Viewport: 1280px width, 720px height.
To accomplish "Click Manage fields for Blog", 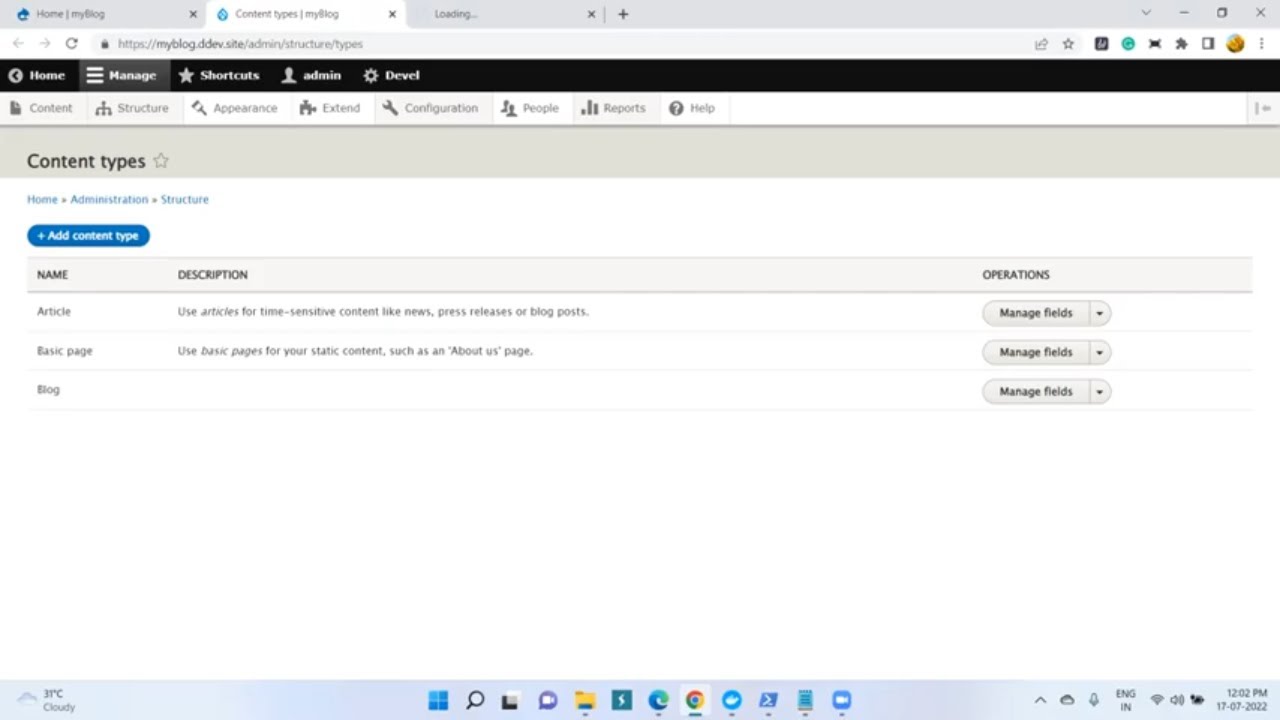I will point(1036,392).
